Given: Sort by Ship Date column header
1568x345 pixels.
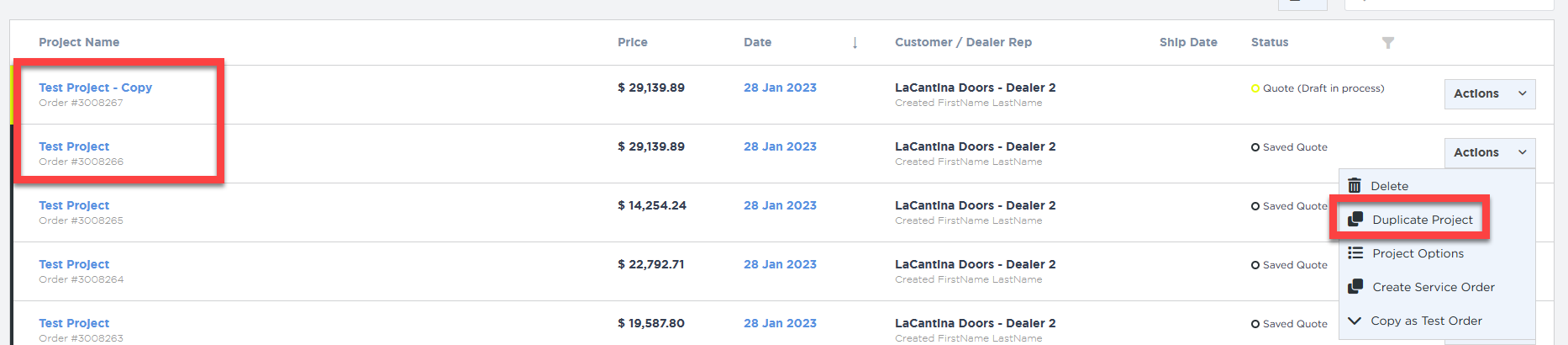Looking at the screenshot, I should coord(1188,42).
